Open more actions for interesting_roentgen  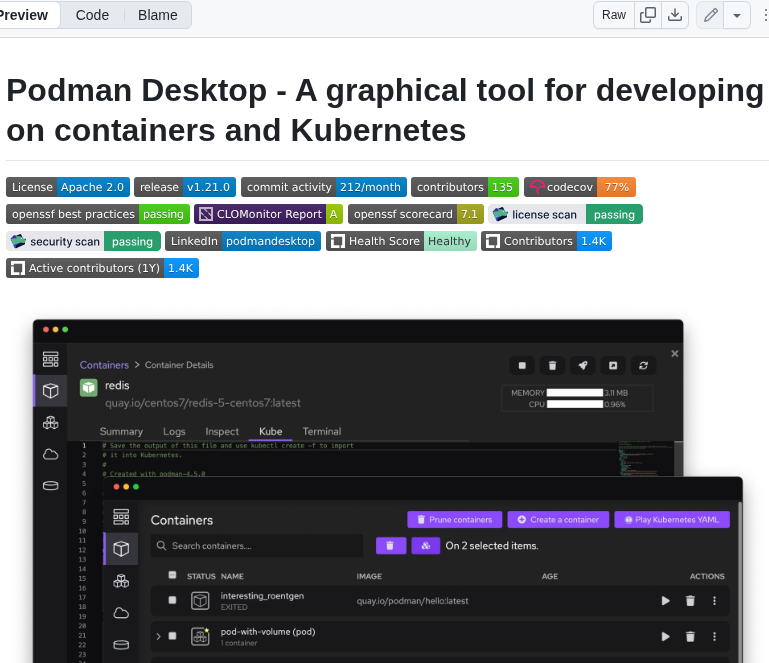tap(715, 601)
